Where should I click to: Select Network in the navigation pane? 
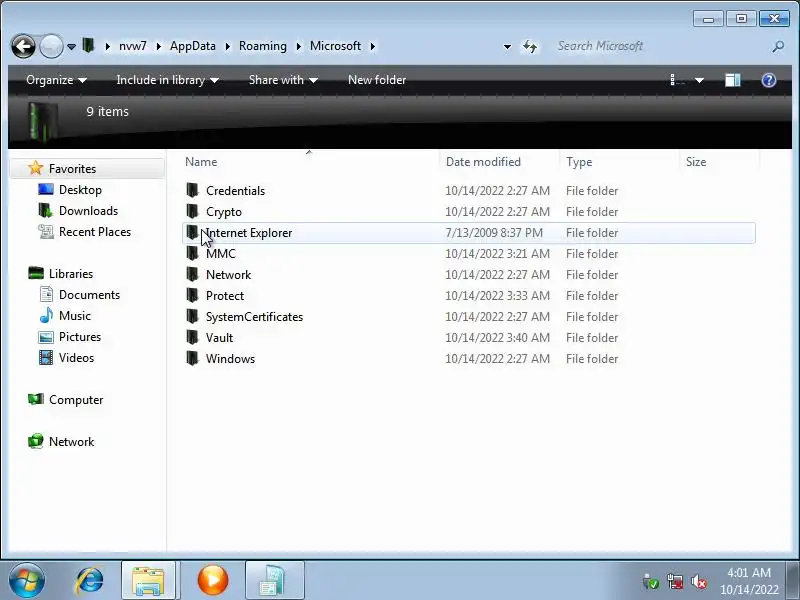pos(71,442)
